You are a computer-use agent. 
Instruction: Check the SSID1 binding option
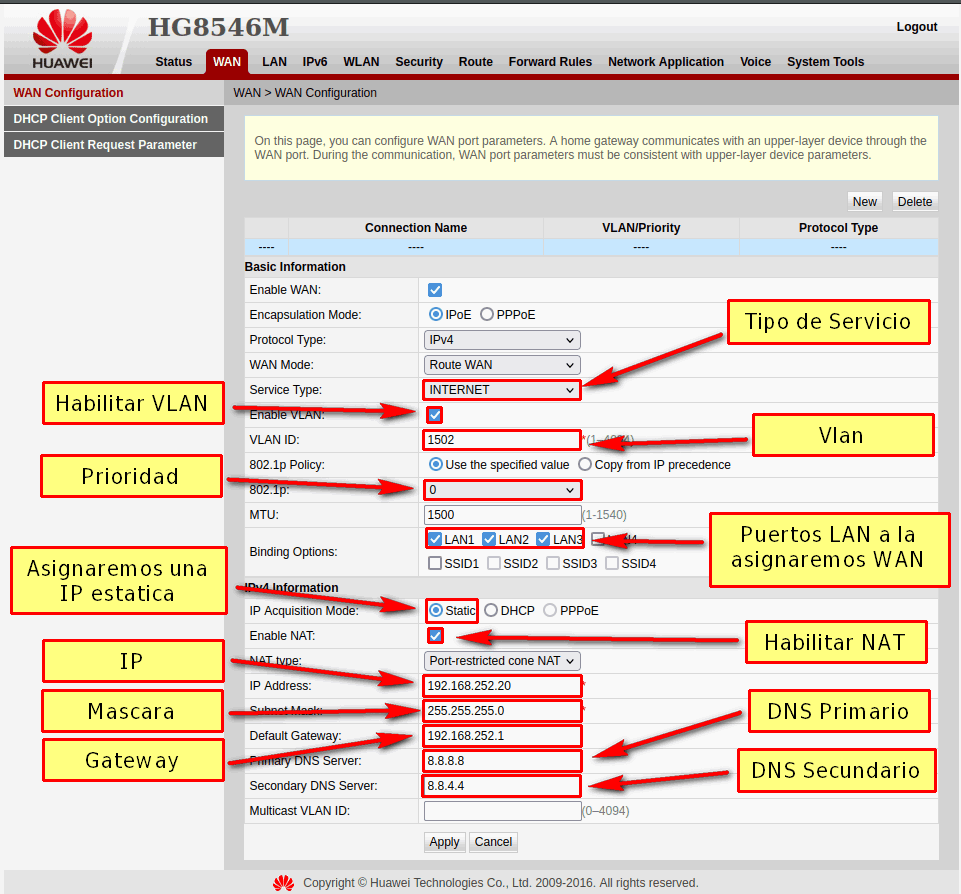coord(435,564)
